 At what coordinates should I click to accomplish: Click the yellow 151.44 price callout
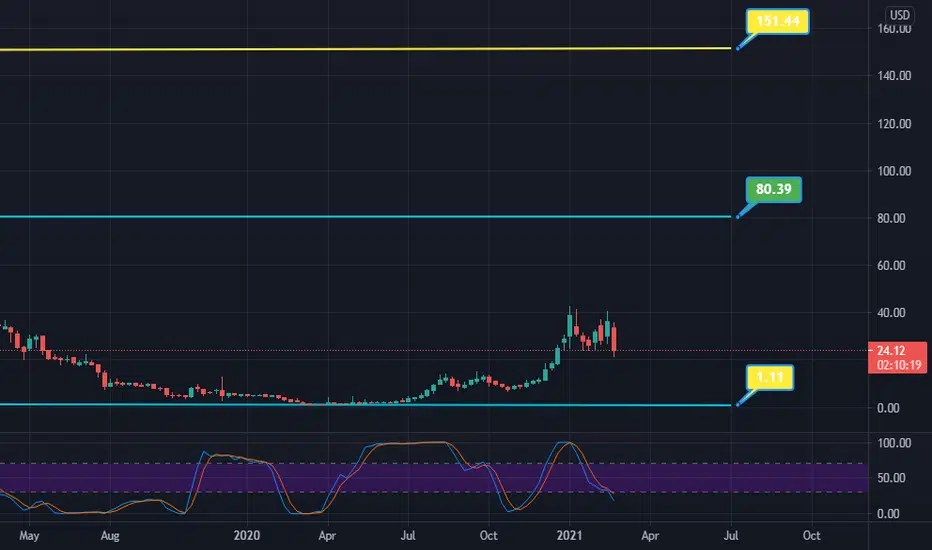[x=777, y=21]
